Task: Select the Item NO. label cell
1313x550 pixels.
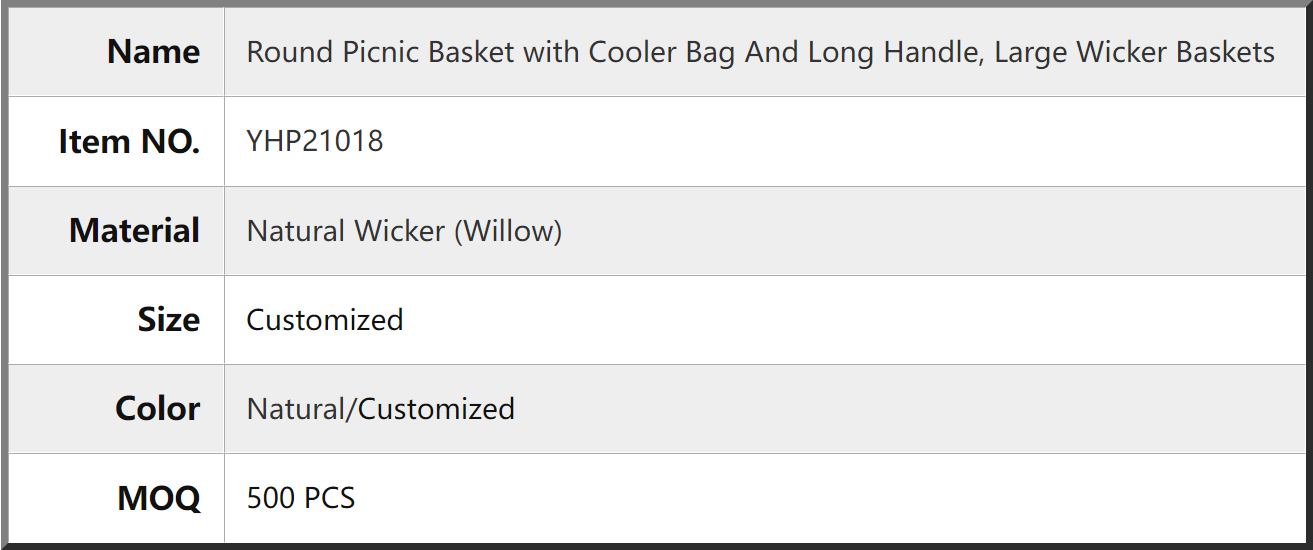Action: [116, 141]
